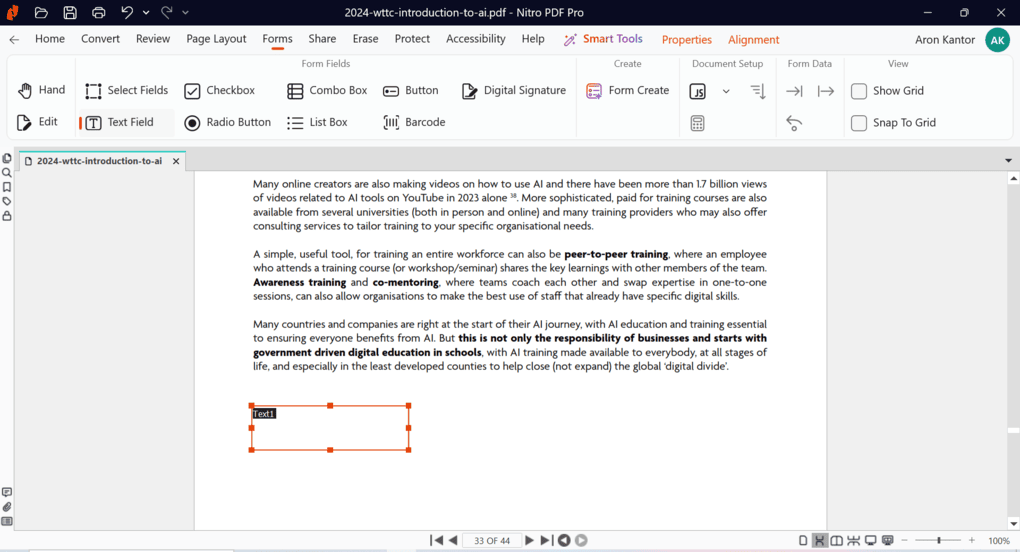Insert a Checkbox form field

[x=219, y=90]
